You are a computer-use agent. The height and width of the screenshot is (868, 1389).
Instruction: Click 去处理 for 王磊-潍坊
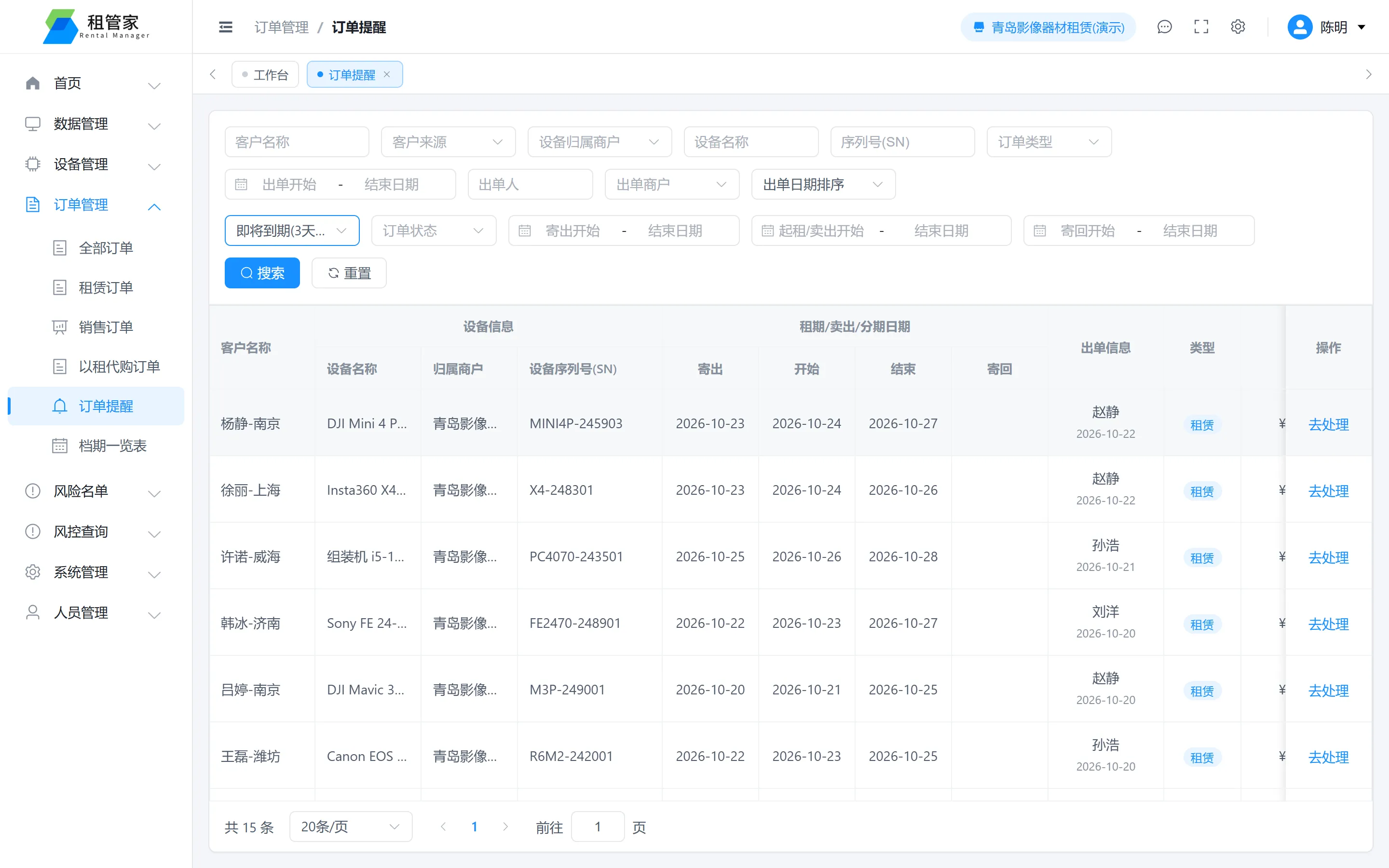[1328, 757]
